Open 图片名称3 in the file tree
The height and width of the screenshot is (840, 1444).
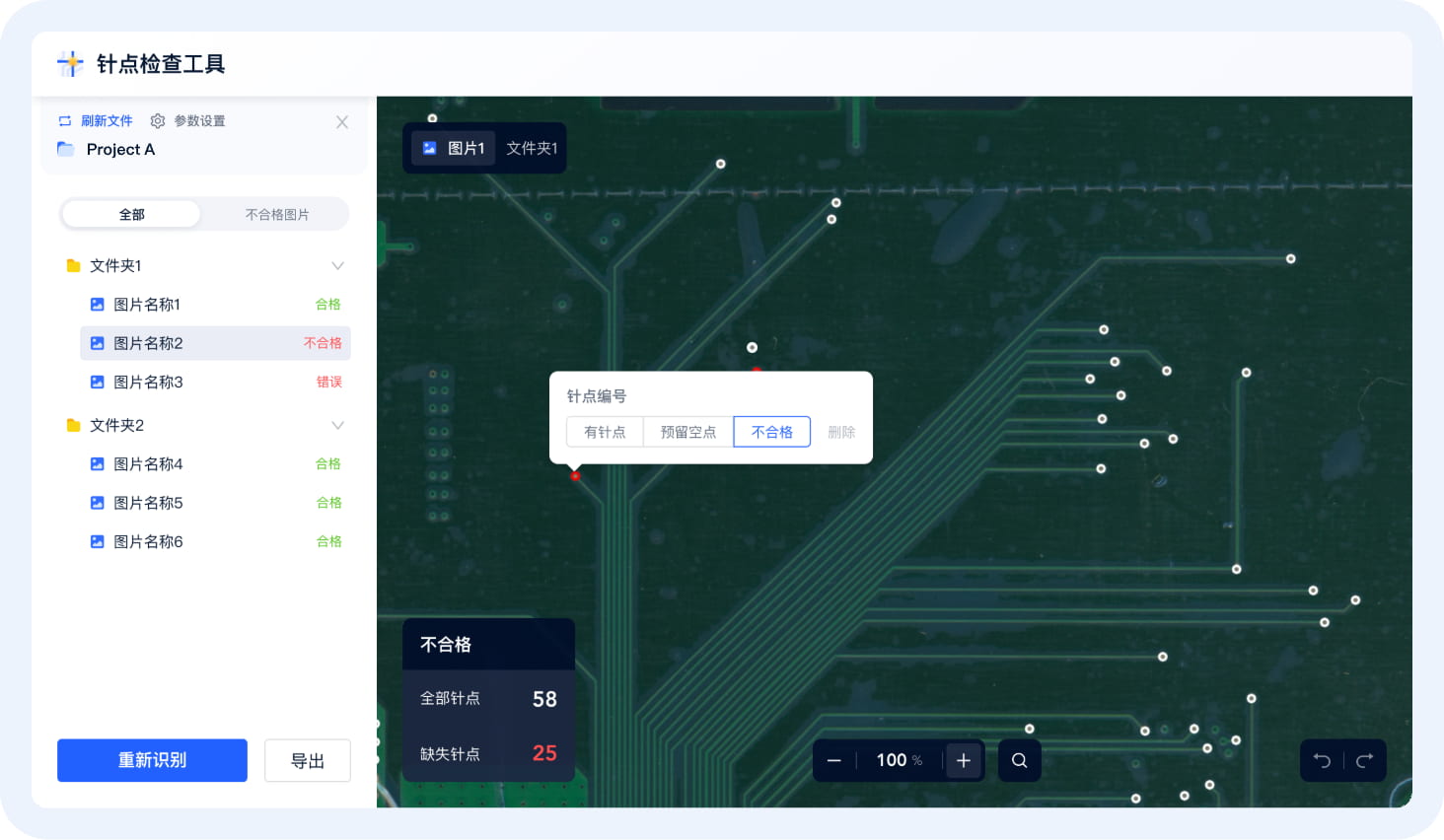pyautogui.click(x=148, y=383)
